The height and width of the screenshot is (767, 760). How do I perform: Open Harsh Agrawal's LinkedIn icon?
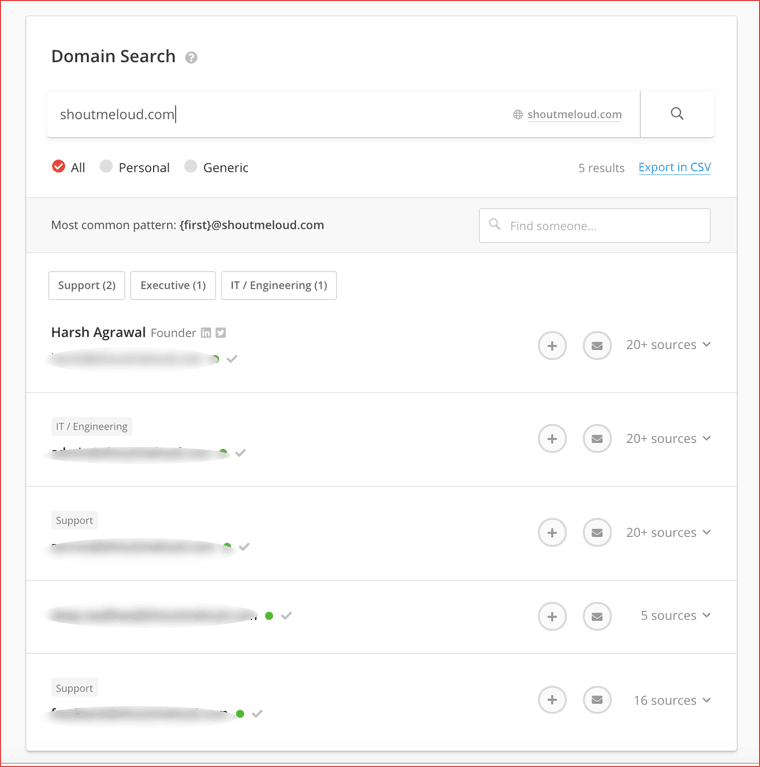click(x=206, y=333)
